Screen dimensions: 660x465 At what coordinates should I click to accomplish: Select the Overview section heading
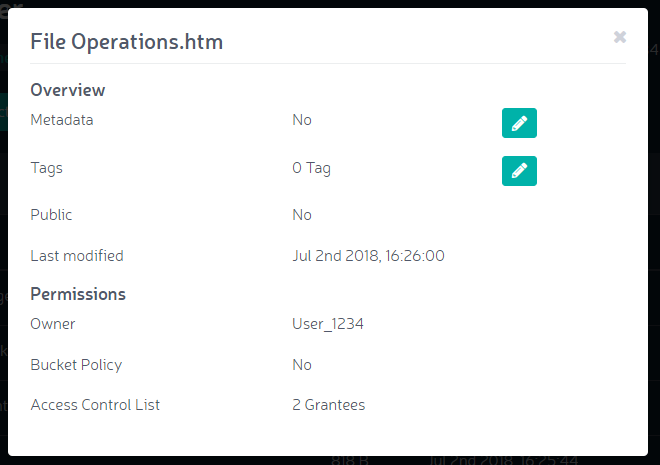[68, 90]
